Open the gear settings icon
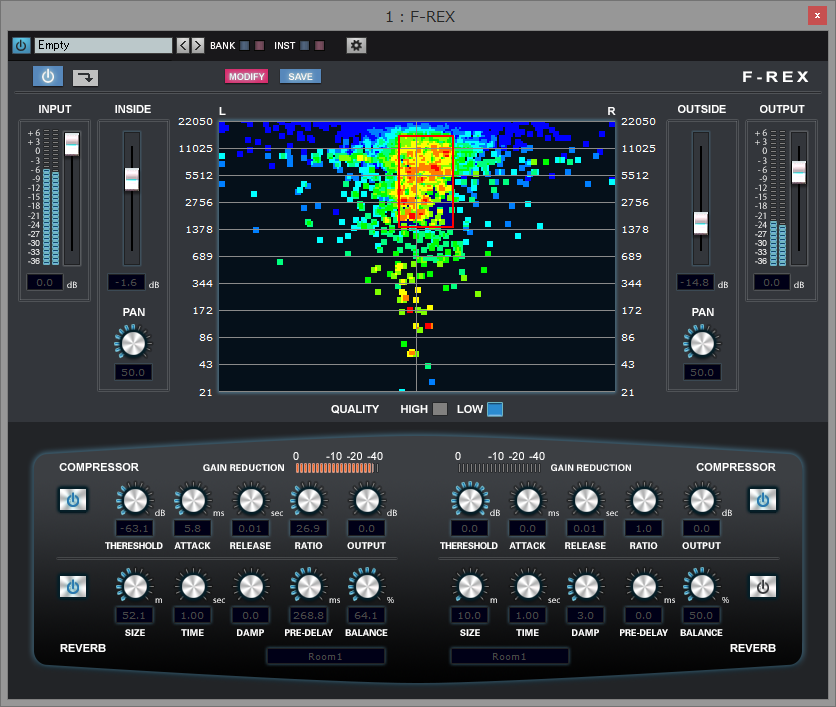The image size is (836, 707). (x=356, y=45)
